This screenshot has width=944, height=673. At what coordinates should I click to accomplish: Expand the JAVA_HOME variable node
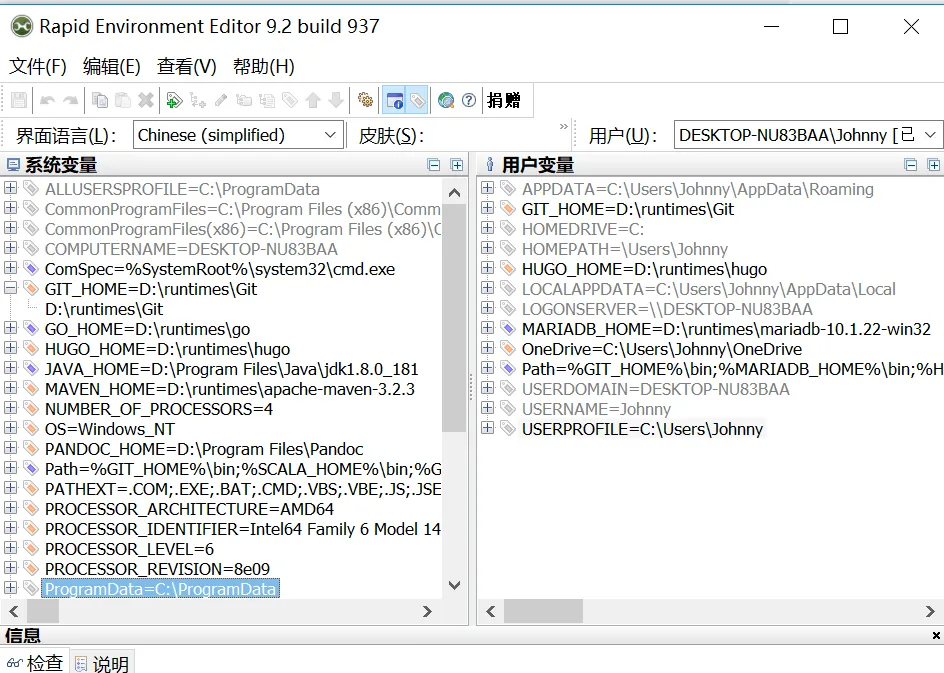click(x=10, y=368)
